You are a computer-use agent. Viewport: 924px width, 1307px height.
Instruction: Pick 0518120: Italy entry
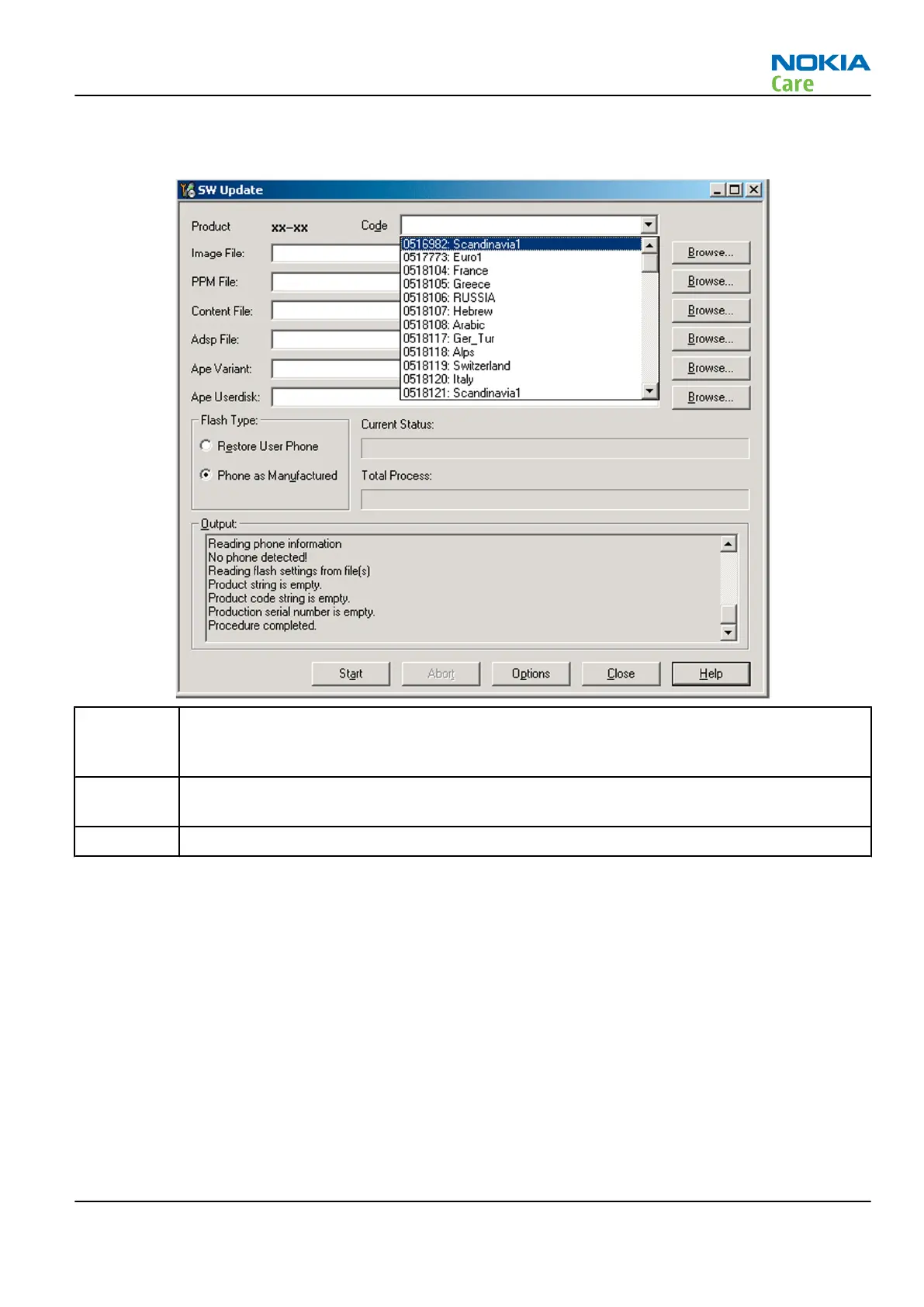[x=521, y=380]
